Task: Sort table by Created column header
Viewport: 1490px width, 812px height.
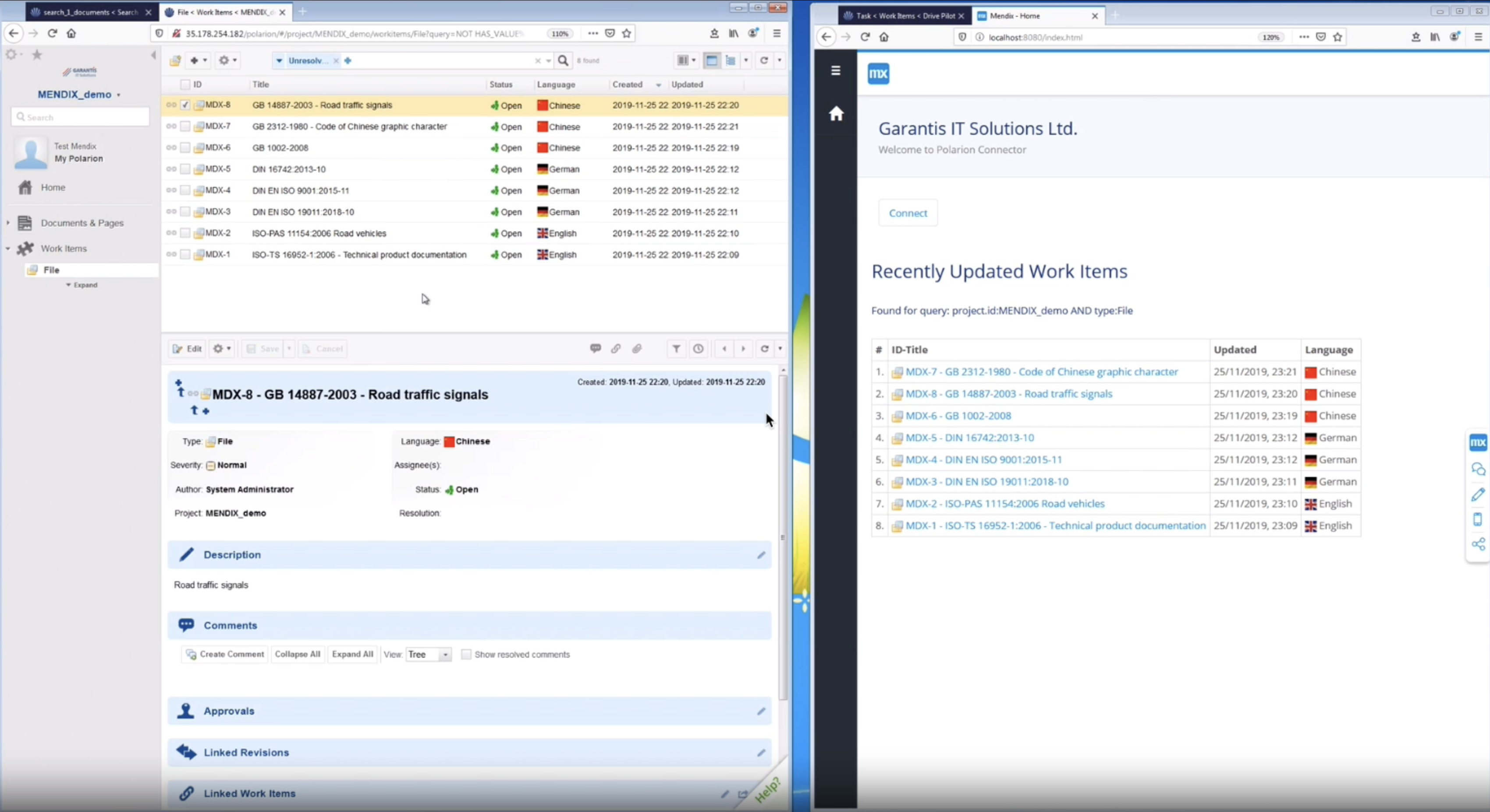Action: (x=627, y=85)
